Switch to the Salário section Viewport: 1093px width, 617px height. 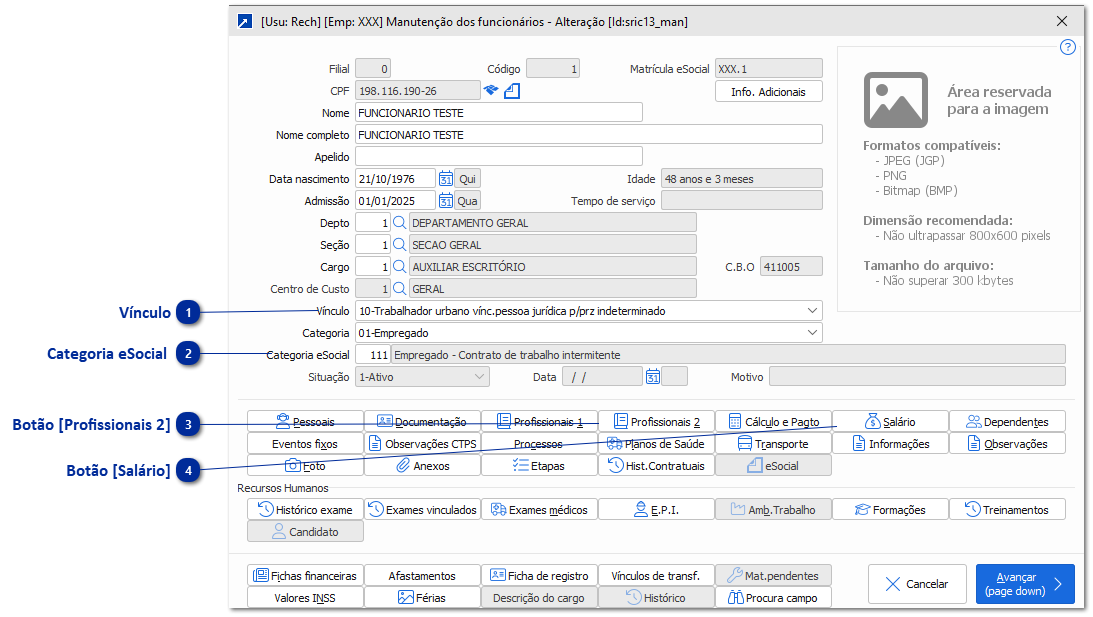[890, 421]
